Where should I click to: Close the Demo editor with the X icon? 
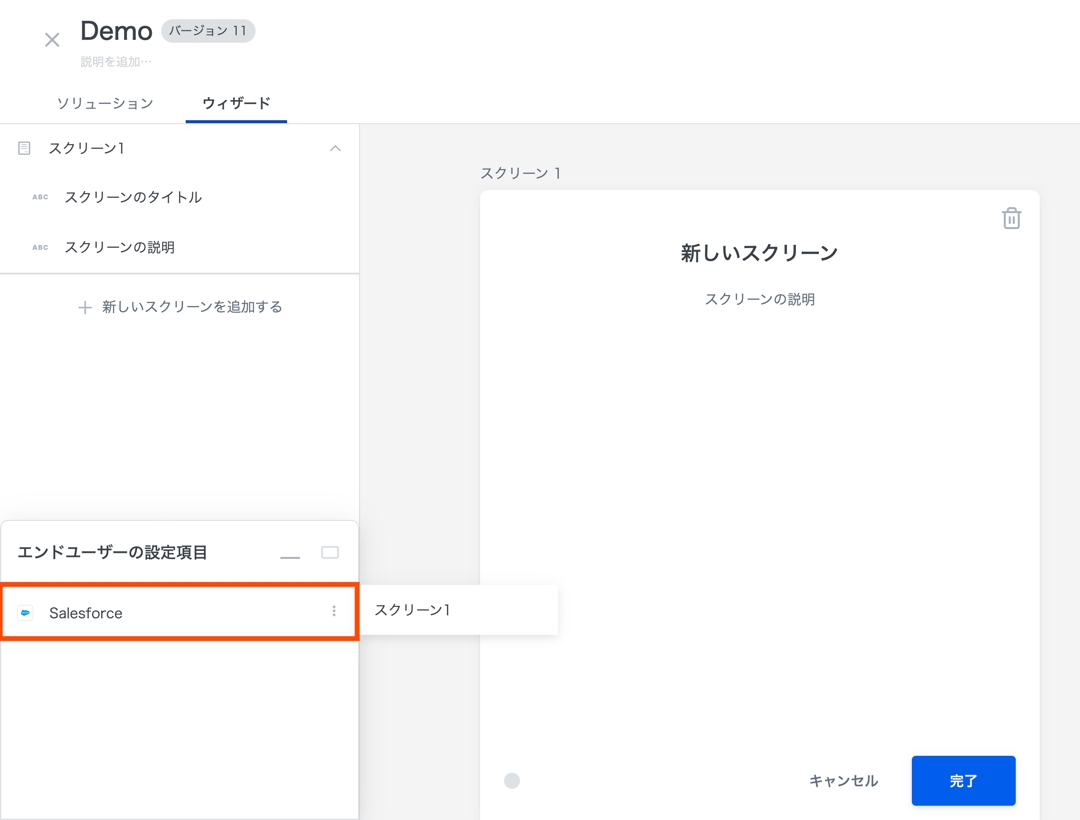pos(52,40)
